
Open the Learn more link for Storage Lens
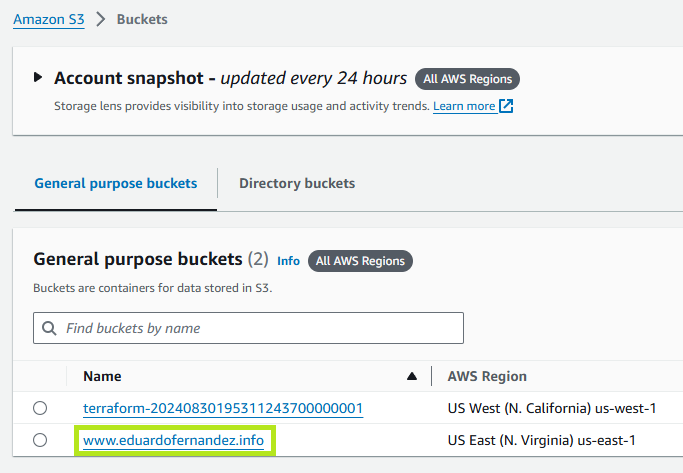464,106
